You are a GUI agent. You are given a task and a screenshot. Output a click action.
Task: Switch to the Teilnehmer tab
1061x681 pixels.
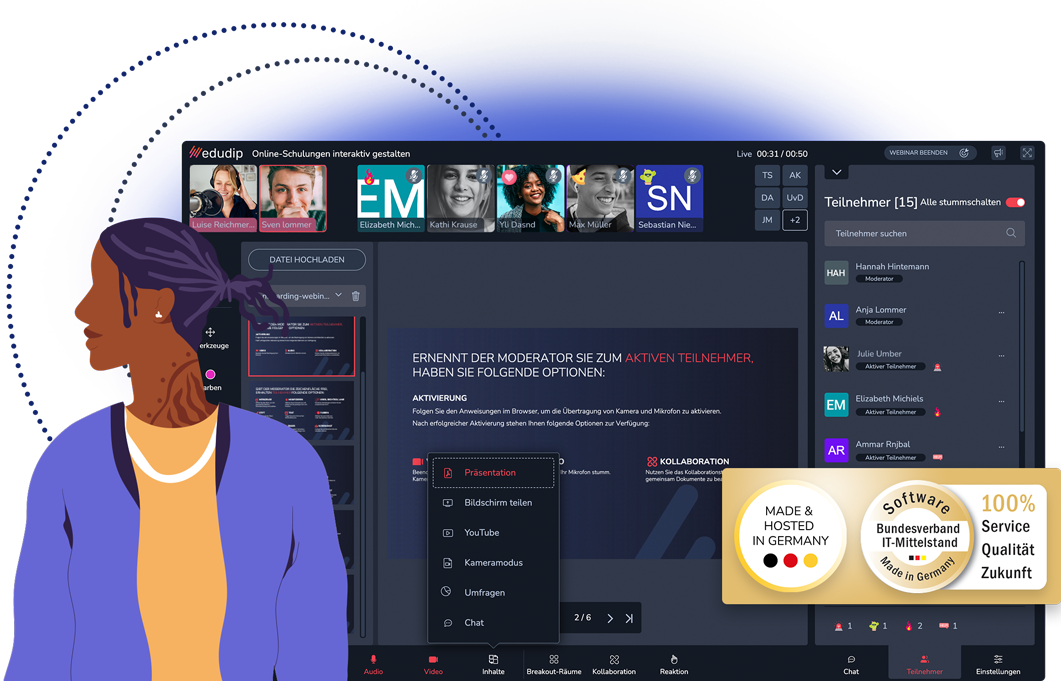coord(924,664)
